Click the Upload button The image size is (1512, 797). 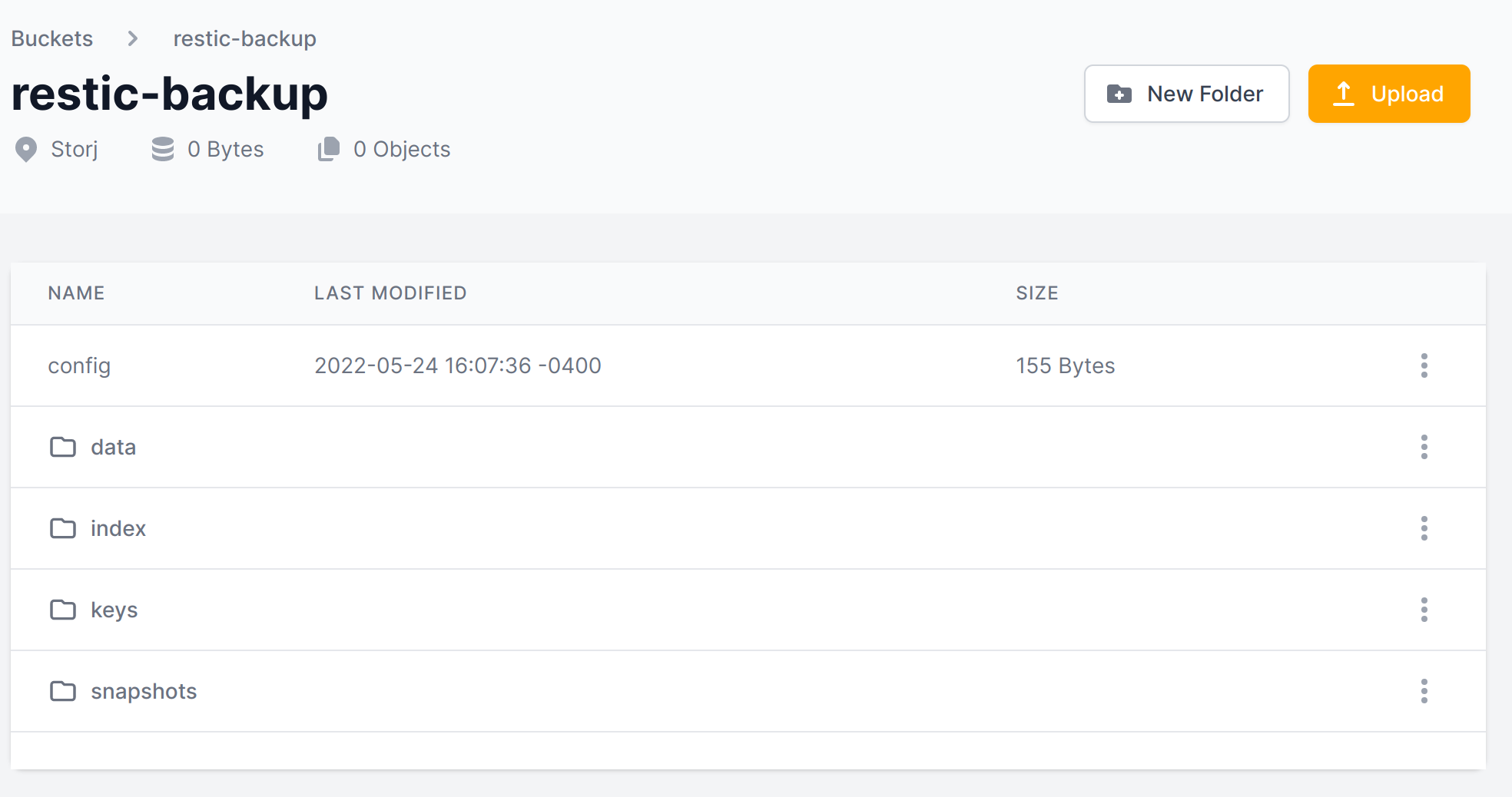pos(1388,94)
